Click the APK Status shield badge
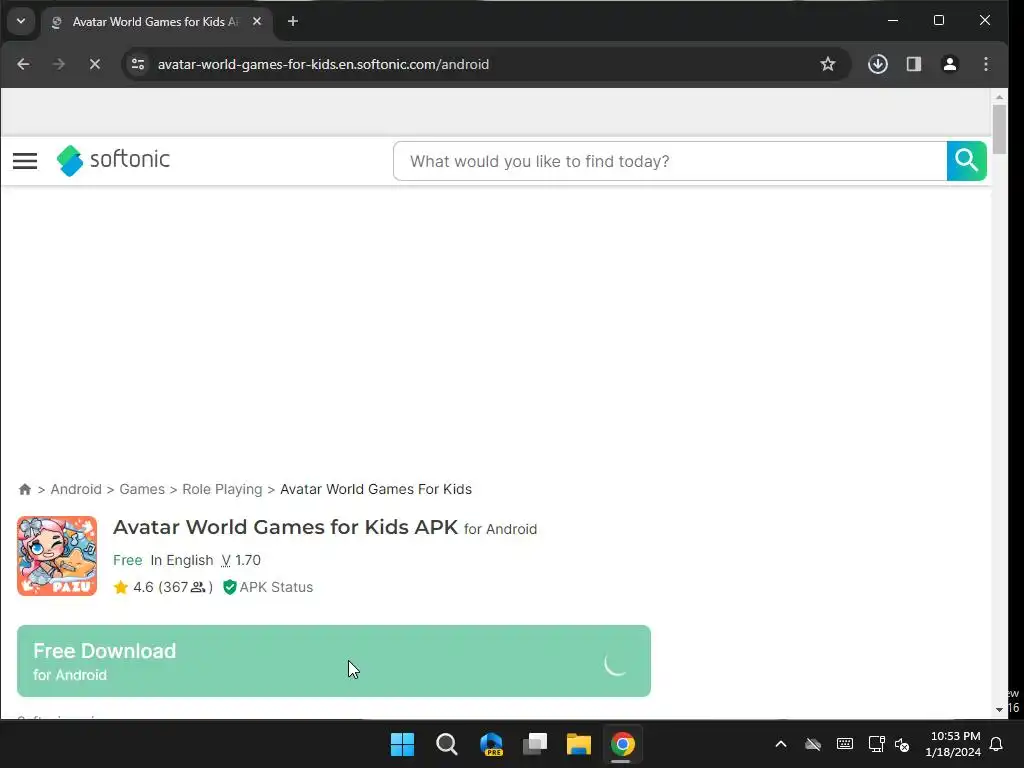The width and height of the screenshot is (1024, 768). tap(268, 587)
